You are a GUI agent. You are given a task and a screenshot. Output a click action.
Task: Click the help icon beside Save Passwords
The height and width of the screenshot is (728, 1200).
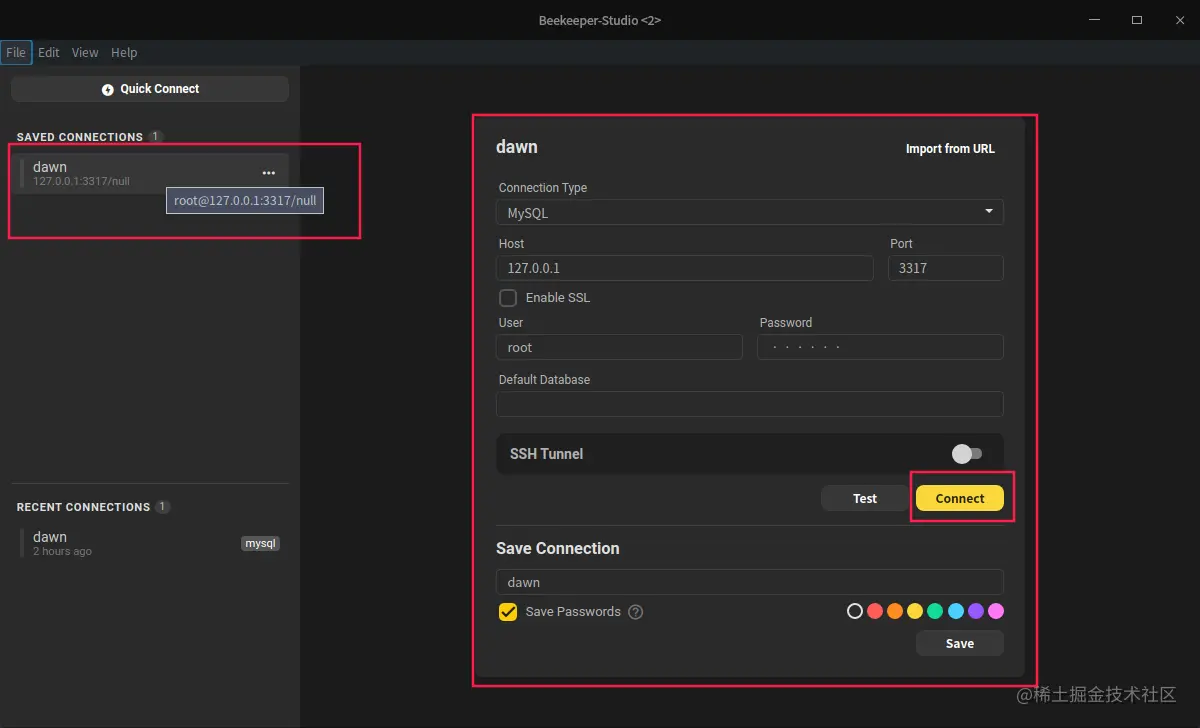pyautogui.click(x=636, y=612)
